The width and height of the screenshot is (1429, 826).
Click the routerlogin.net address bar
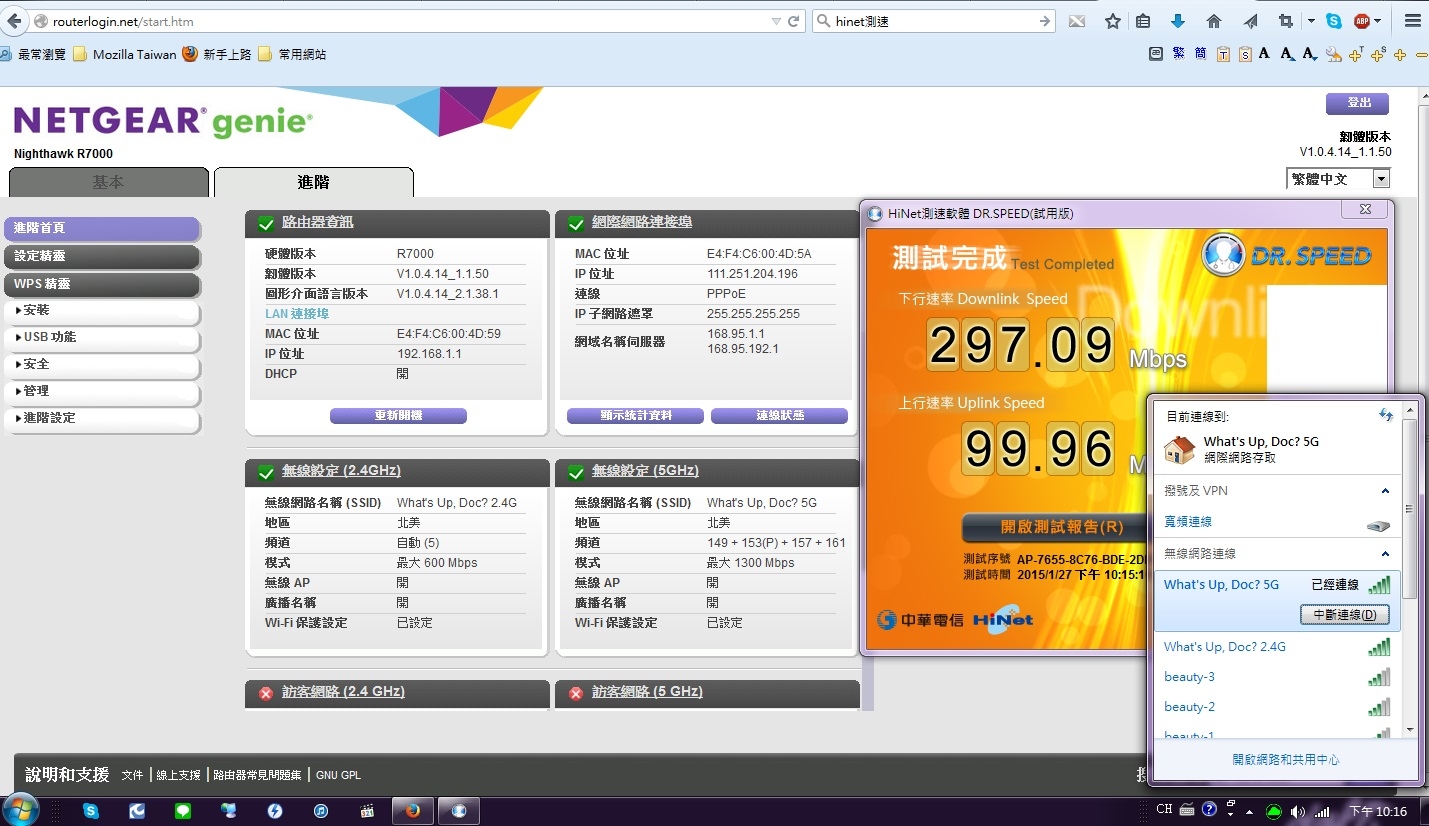tap(410, 21)
